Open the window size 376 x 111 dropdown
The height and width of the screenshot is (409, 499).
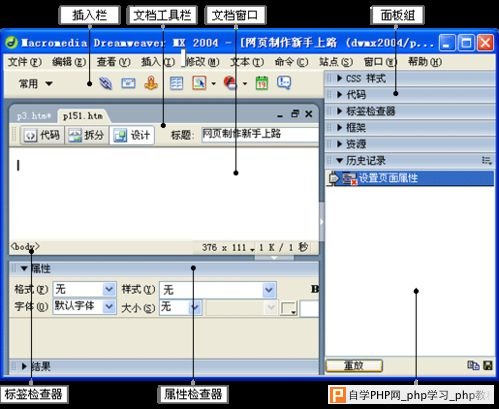pyautogui.click(x=228, y=248)
